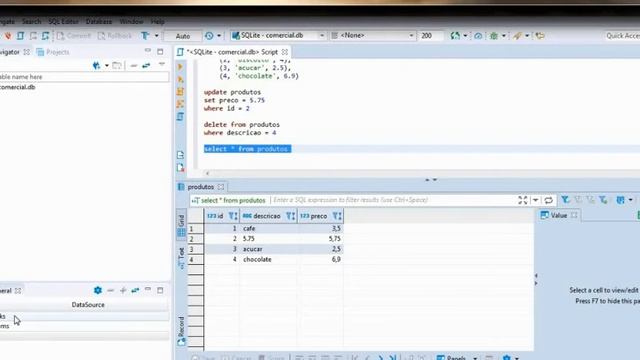Switch to the Projects tab
The width and height of the screenshot is (640, 360).
coord(53,52)
